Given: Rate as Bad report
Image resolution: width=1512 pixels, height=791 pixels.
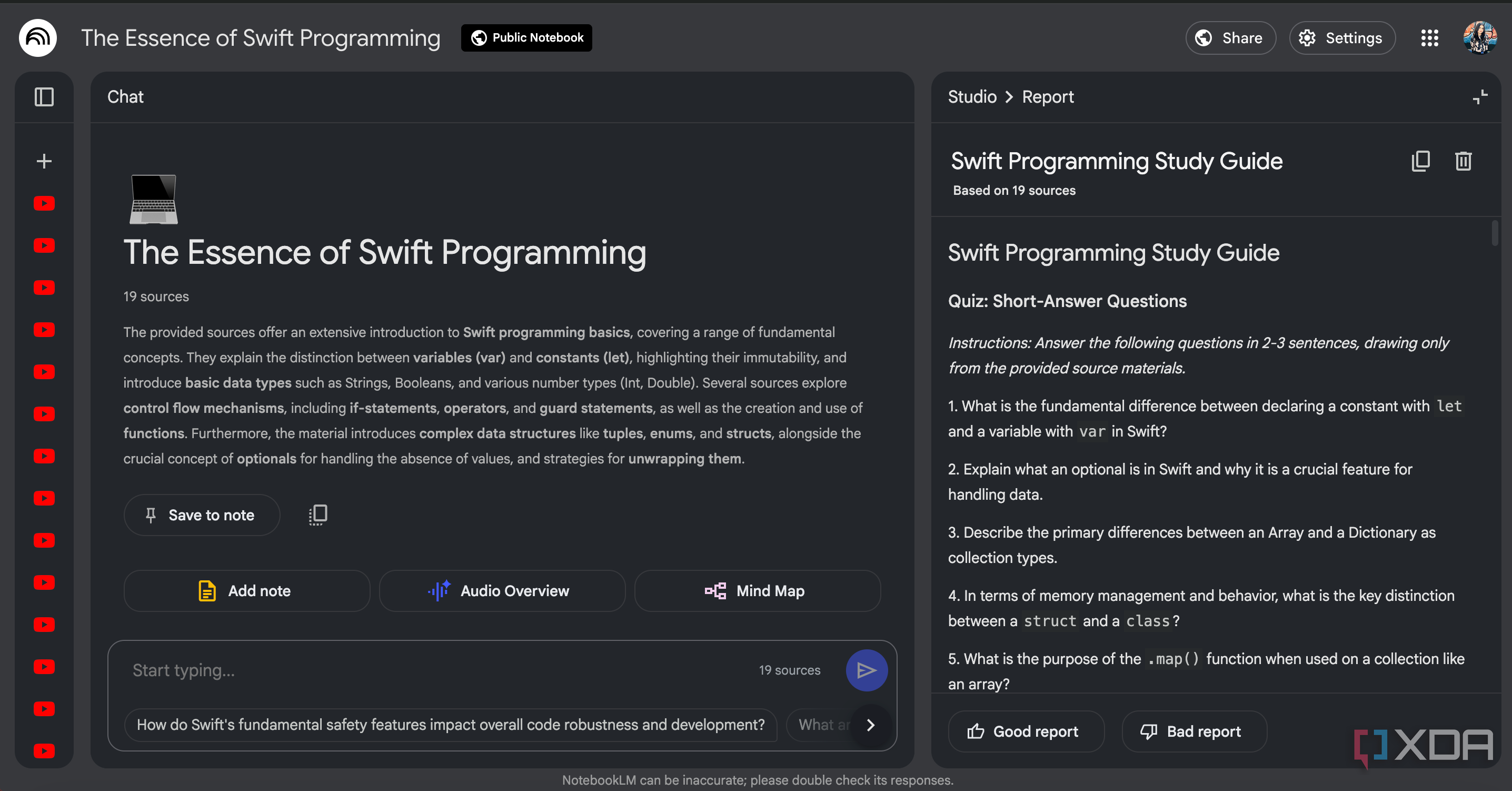Looking at the screenshot, I should [x=1194, y=731].
